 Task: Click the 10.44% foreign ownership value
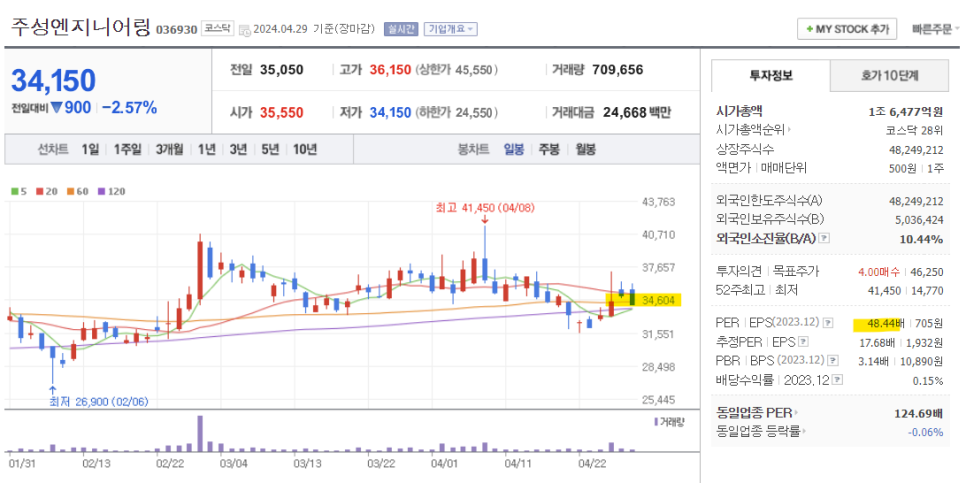(x=922, y=239)
